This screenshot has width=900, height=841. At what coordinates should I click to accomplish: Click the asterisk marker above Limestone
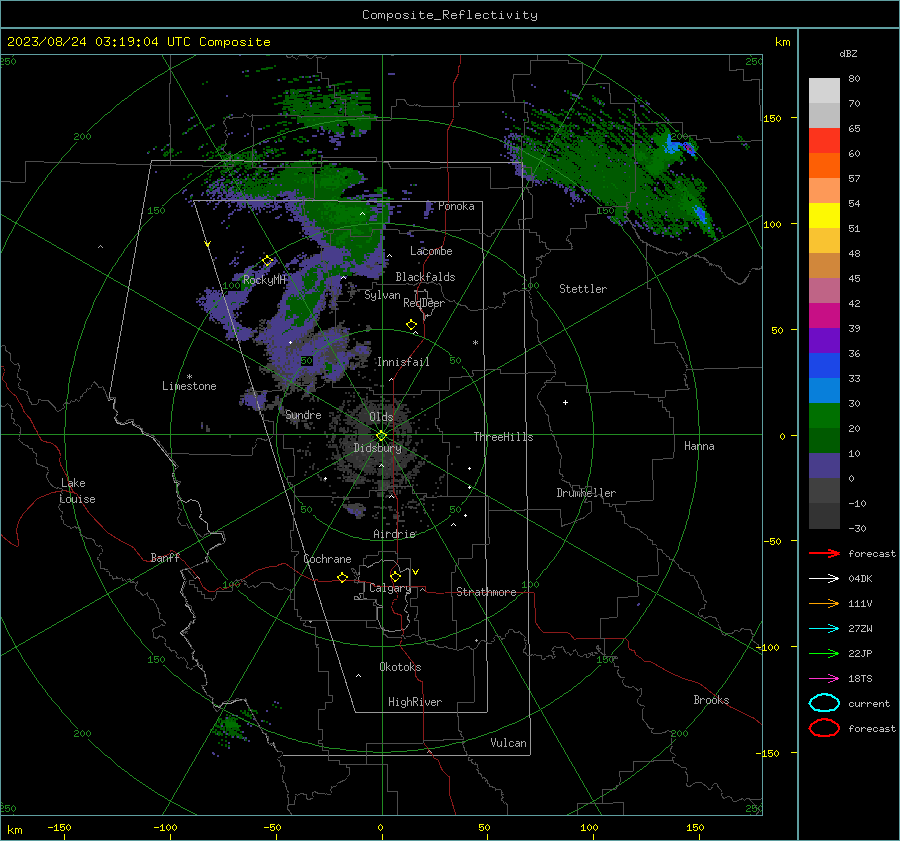[x=189, y=377]
